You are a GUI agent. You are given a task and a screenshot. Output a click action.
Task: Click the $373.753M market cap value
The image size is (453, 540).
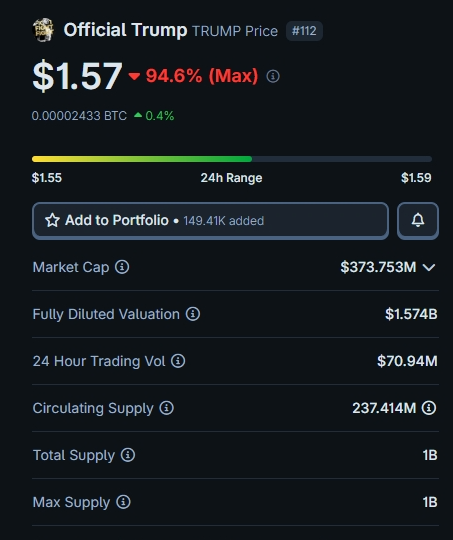click(378, 267)
